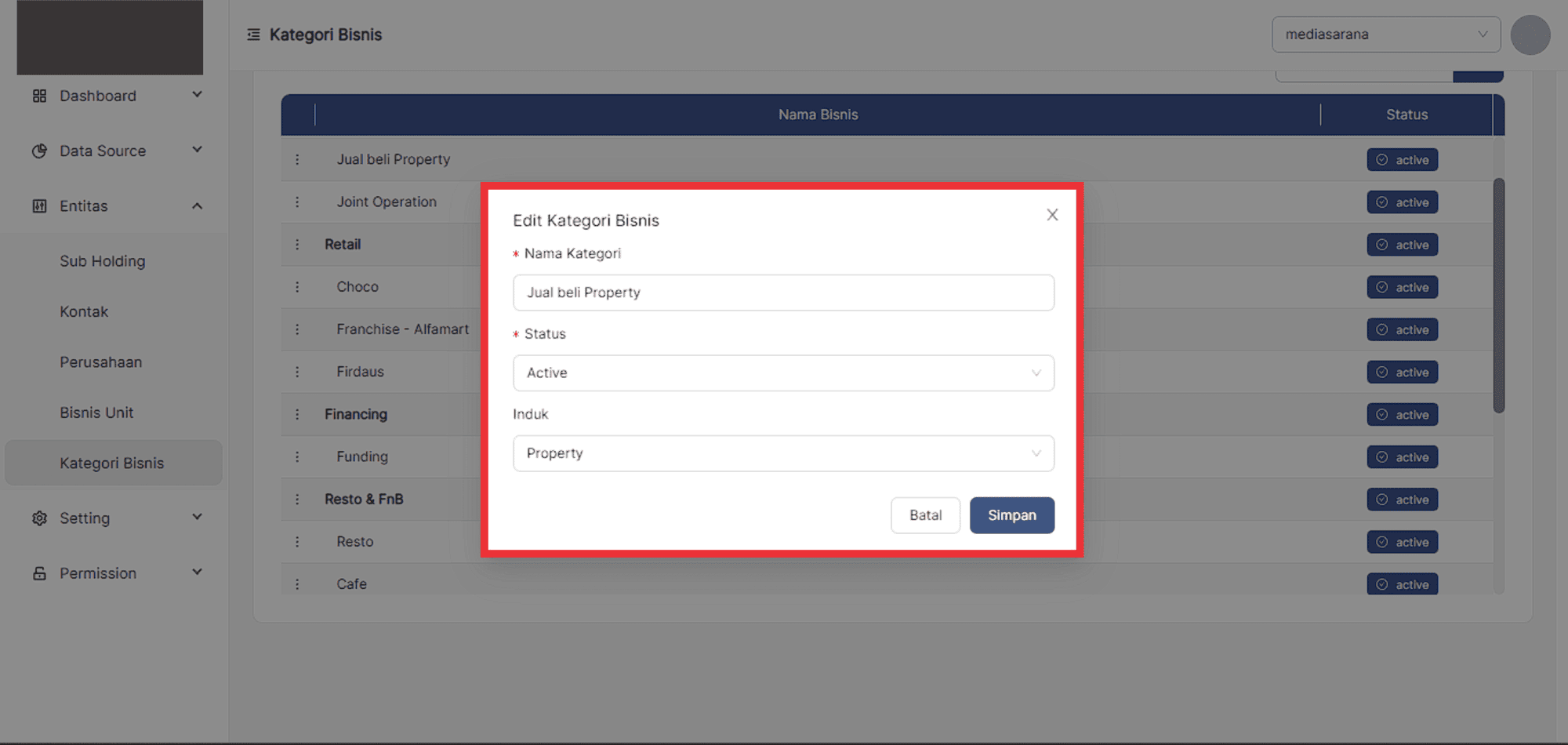
Task: Close the Edit Kategori Bisnis dialog
Action: [1052, 215]
